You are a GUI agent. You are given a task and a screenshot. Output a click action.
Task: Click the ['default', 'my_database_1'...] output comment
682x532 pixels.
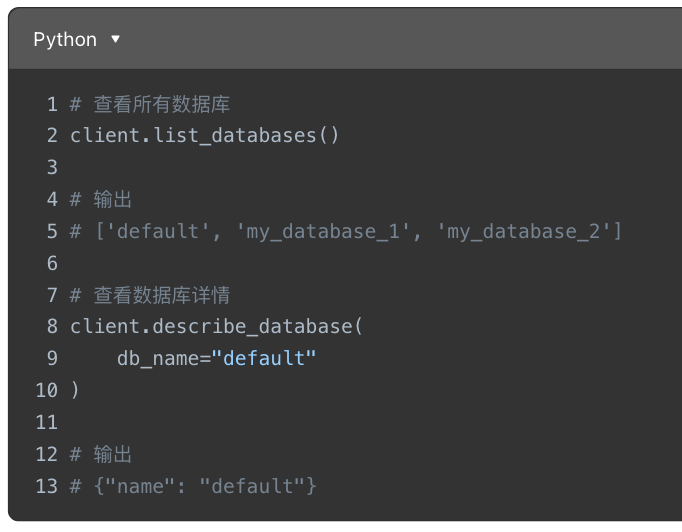coord(346,231)
